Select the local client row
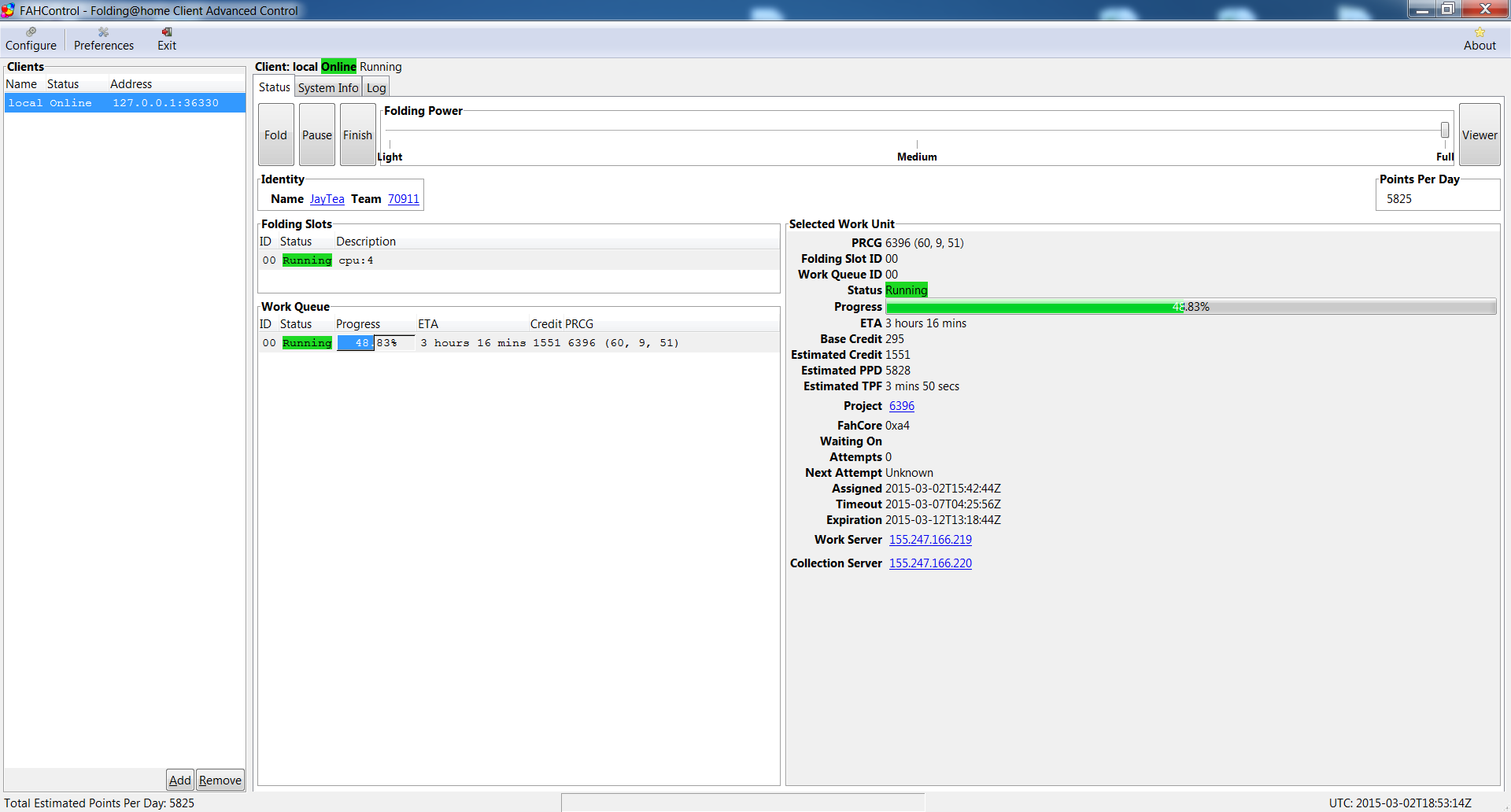Viewport: 1511px width, 812px height. [125, 103]
